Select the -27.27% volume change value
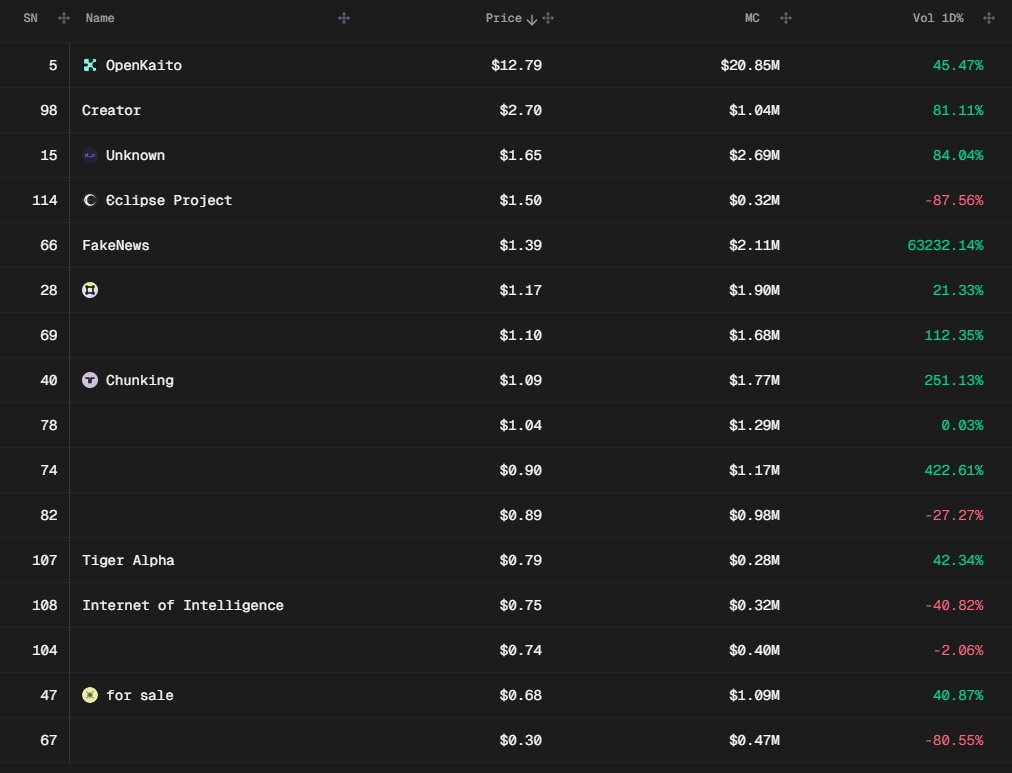The image size is (1012, 773). click(954, 515)
